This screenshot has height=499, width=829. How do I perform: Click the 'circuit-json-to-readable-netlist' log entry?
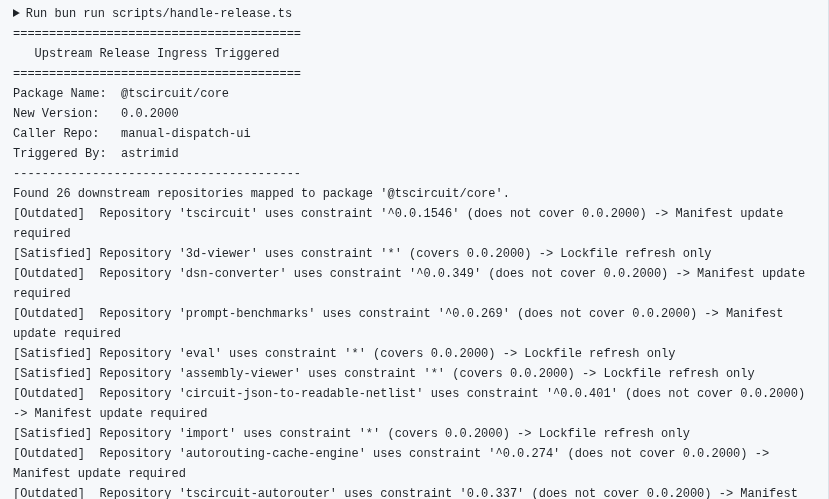(x=409, y=403)
